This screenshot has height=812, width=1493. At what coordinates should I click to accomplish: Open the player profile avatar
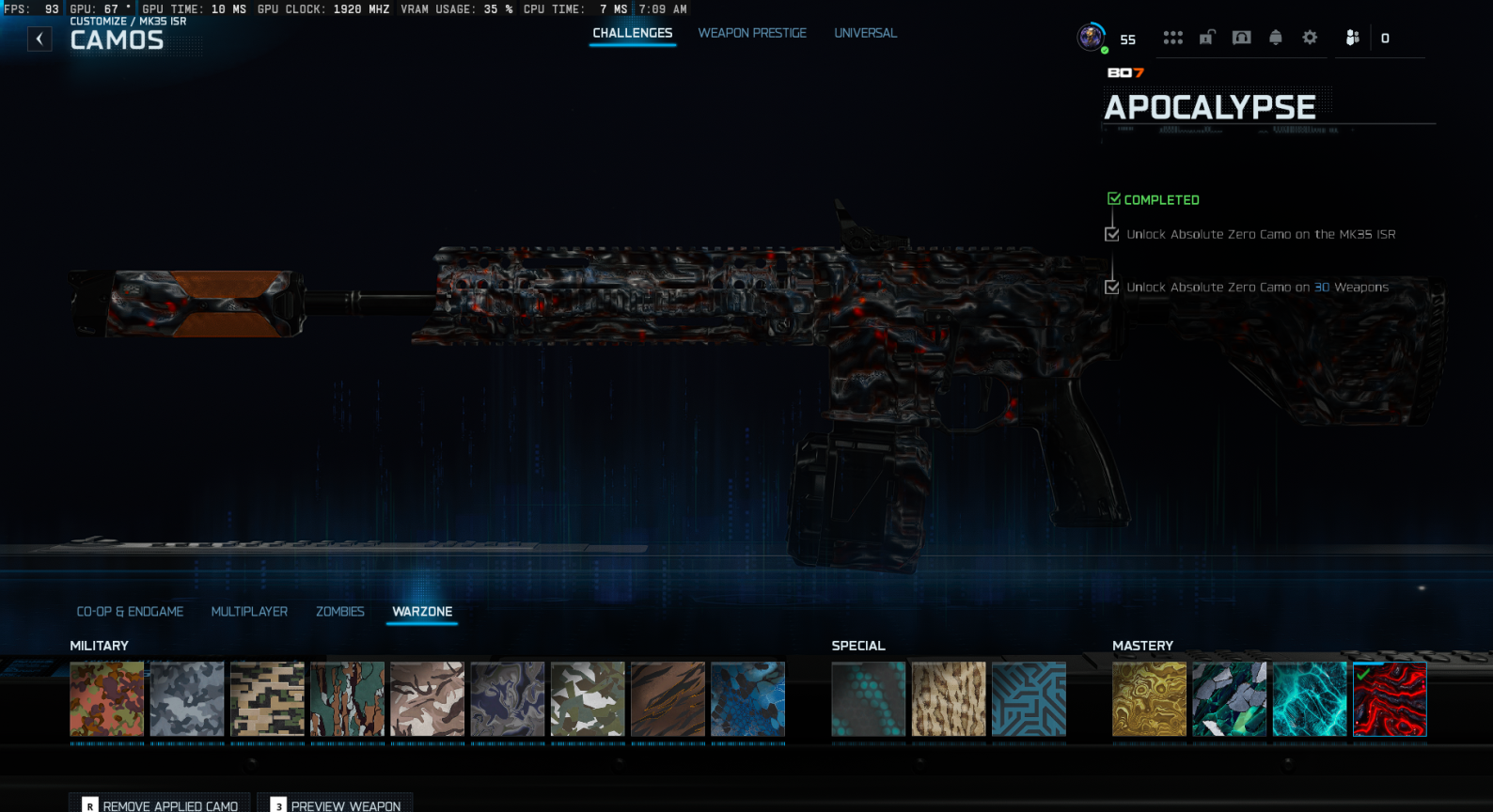[1091, 38]
